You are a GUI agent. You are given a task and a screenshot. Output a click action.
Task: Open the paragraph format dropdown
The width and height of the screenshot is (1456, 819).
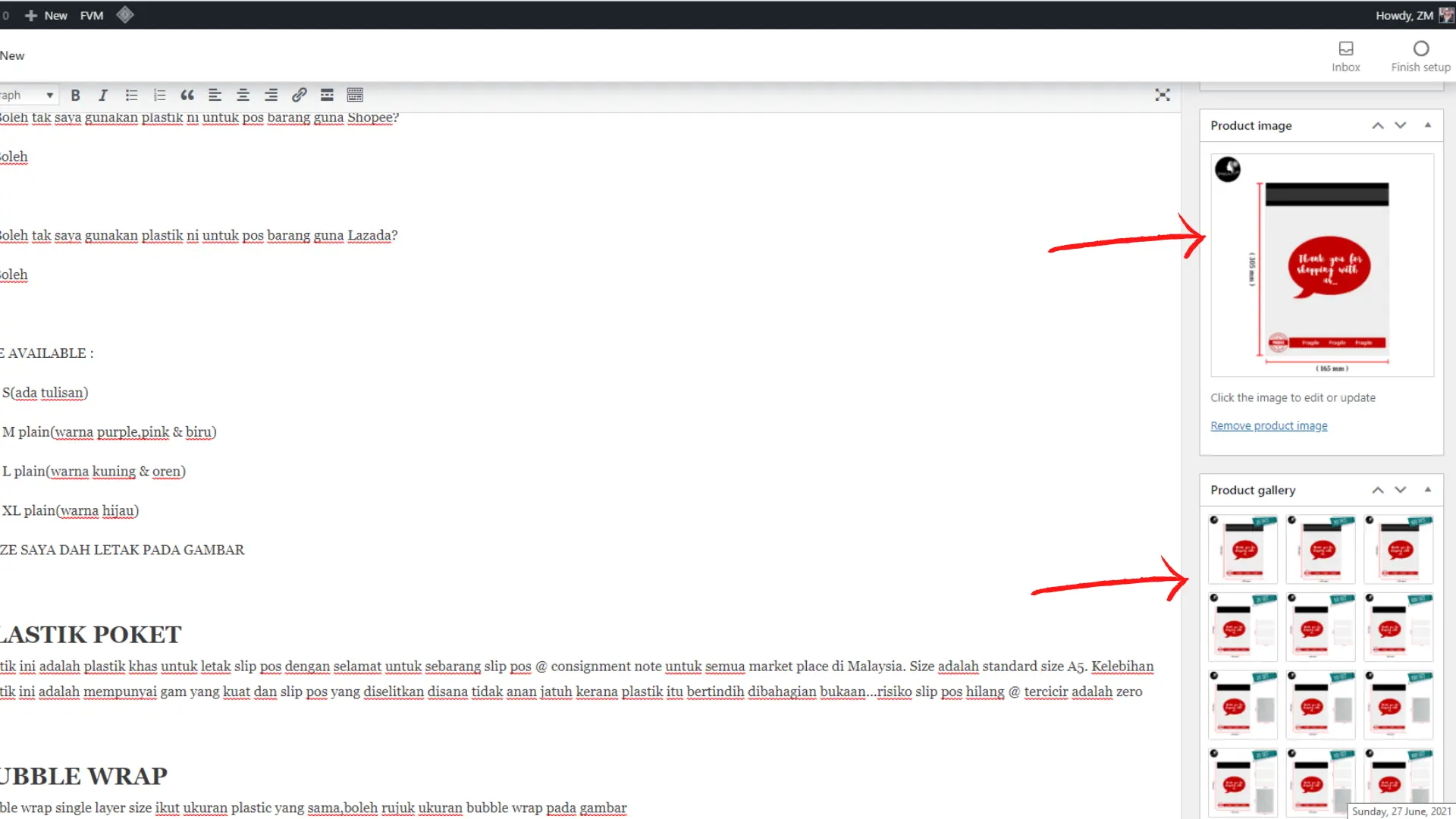pos(28,95)
